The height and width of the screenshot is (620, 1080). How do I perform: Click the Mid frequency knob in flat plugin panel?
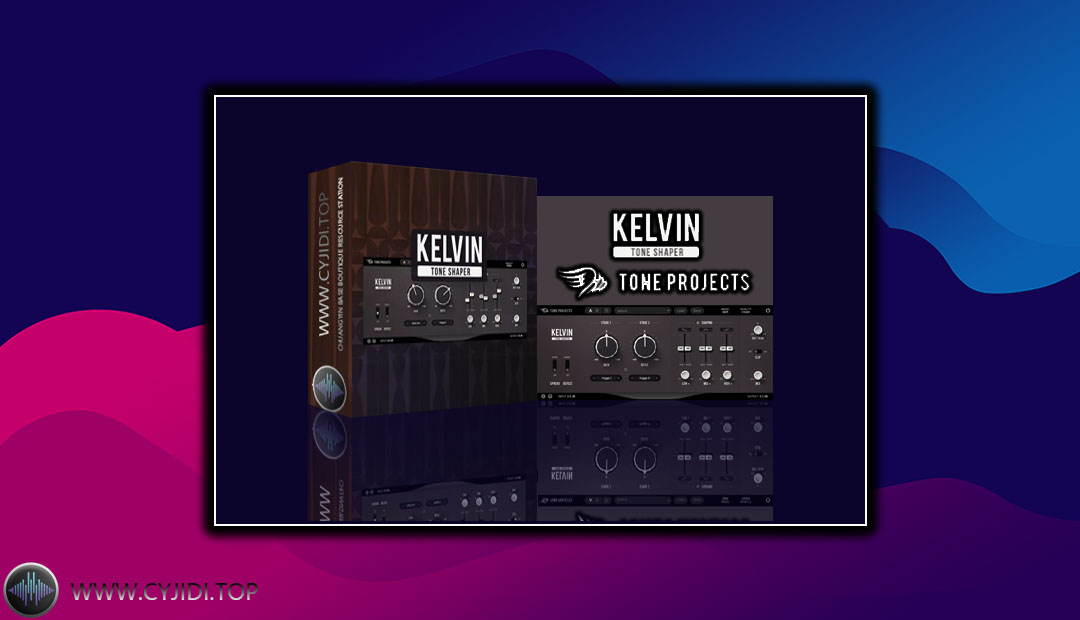click(x=706, y=375)
